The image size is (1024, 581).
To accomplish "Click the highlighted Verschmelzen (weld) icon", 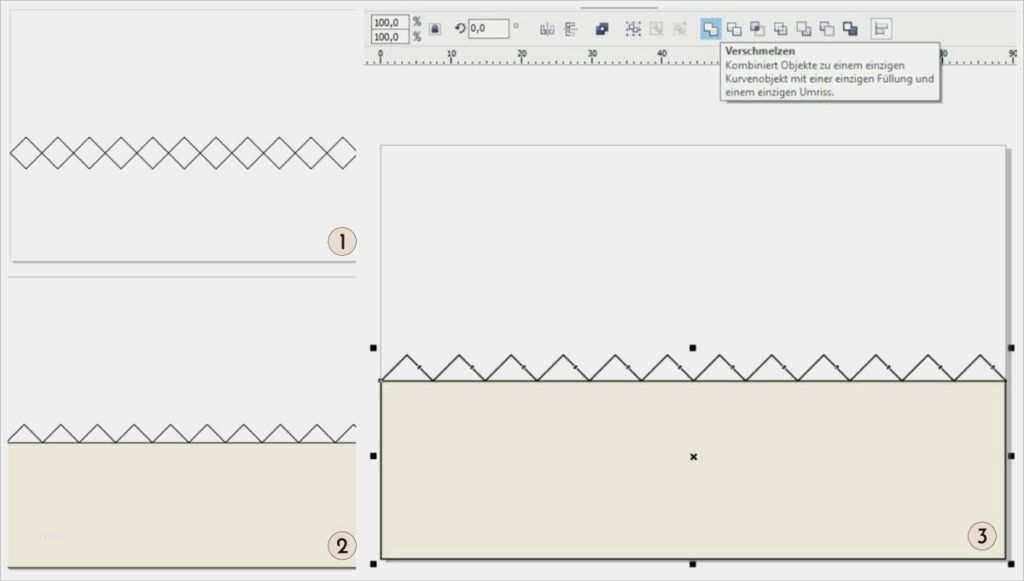I will 710,29.
